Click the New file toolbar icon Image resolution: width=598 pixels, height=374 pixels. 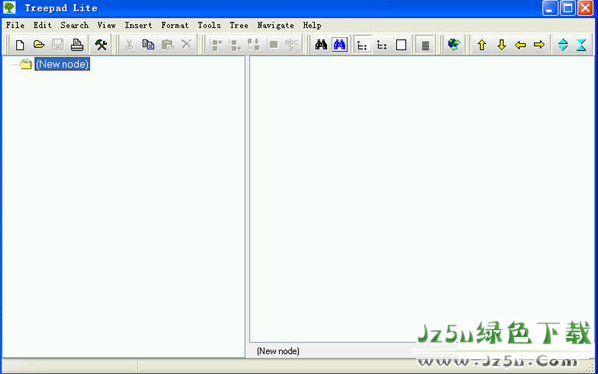(x=20, y=45)
